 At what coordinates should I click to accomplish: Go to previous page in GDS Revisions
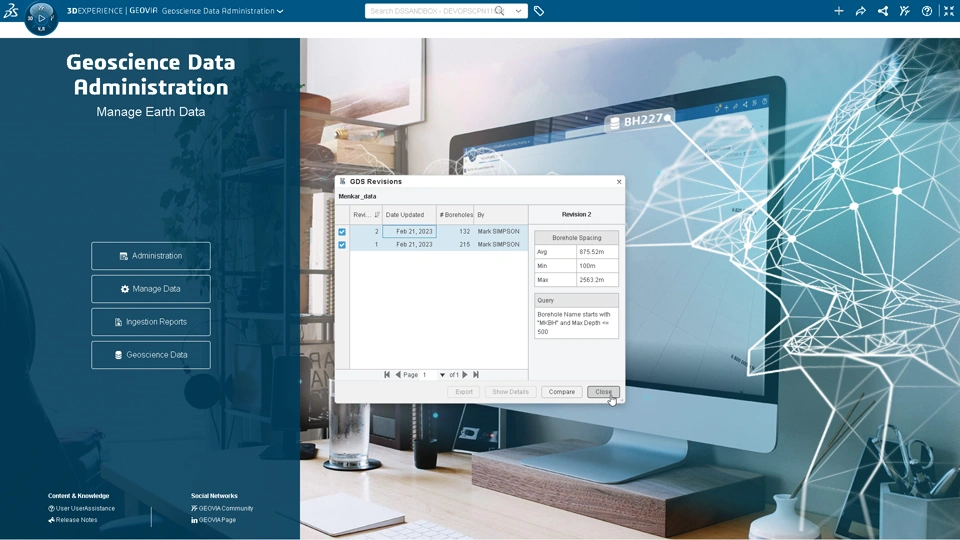[x=398, y=375]
